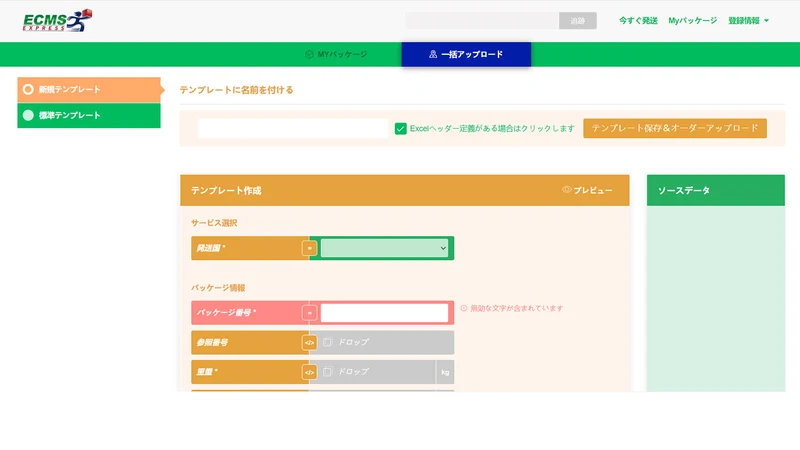Click the サービス選択 section label
The width and height of the screenshot is (800, 450).
tap(214, 223)
